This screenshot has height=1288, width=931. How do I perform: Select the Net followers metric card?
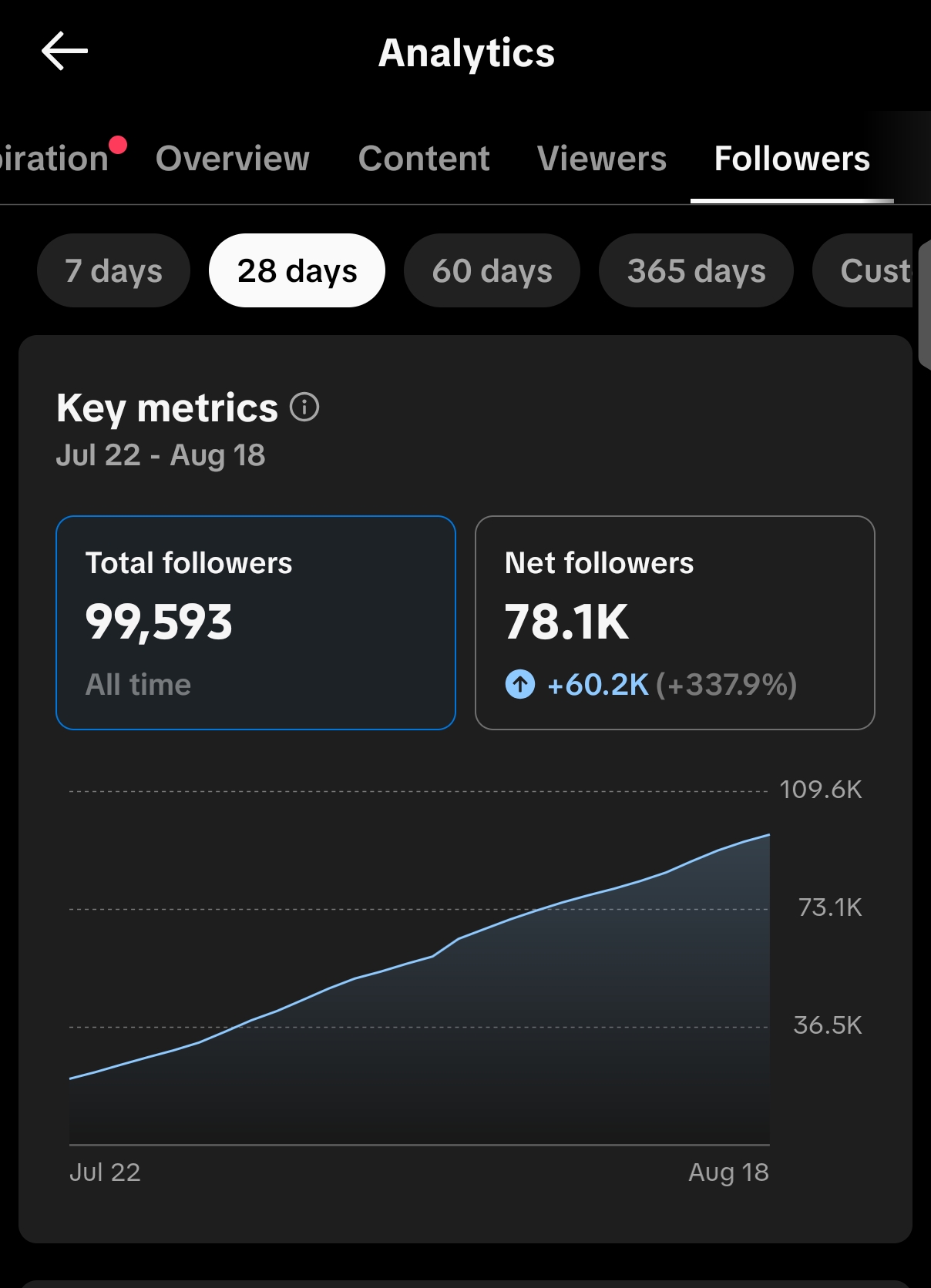tap(675, 622)
